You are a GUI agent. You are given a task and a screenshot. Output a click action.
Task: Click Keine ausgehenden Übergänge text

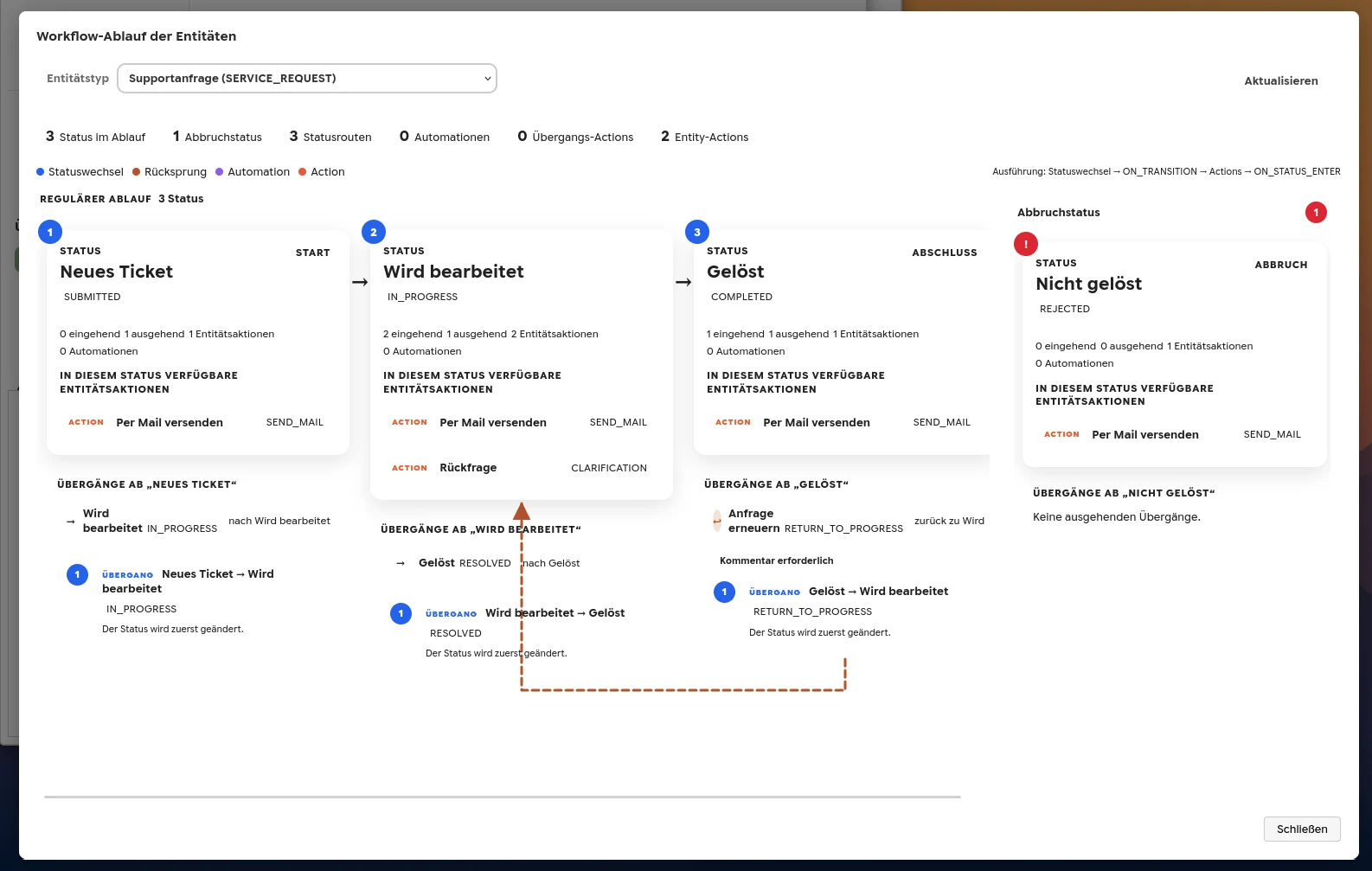pos(1116,517)
